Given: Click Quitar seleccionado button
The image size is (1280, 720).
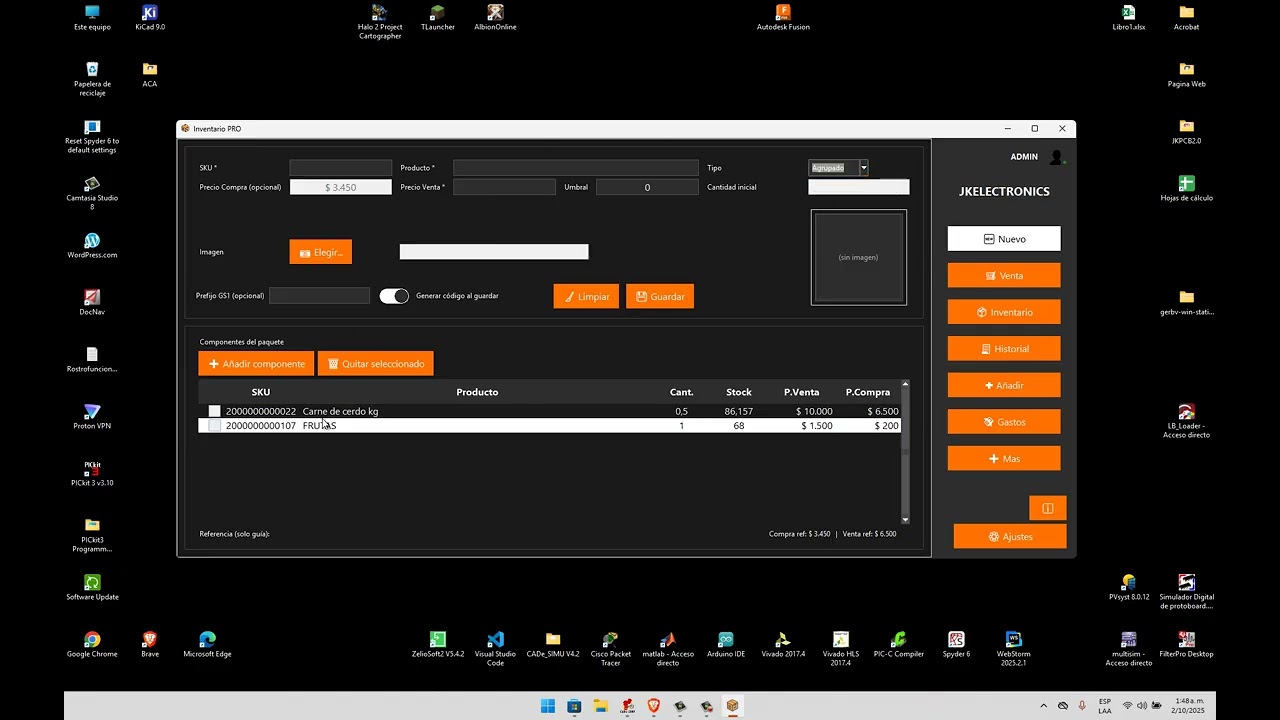Looking at the screenshot, I should click(376, 364).
